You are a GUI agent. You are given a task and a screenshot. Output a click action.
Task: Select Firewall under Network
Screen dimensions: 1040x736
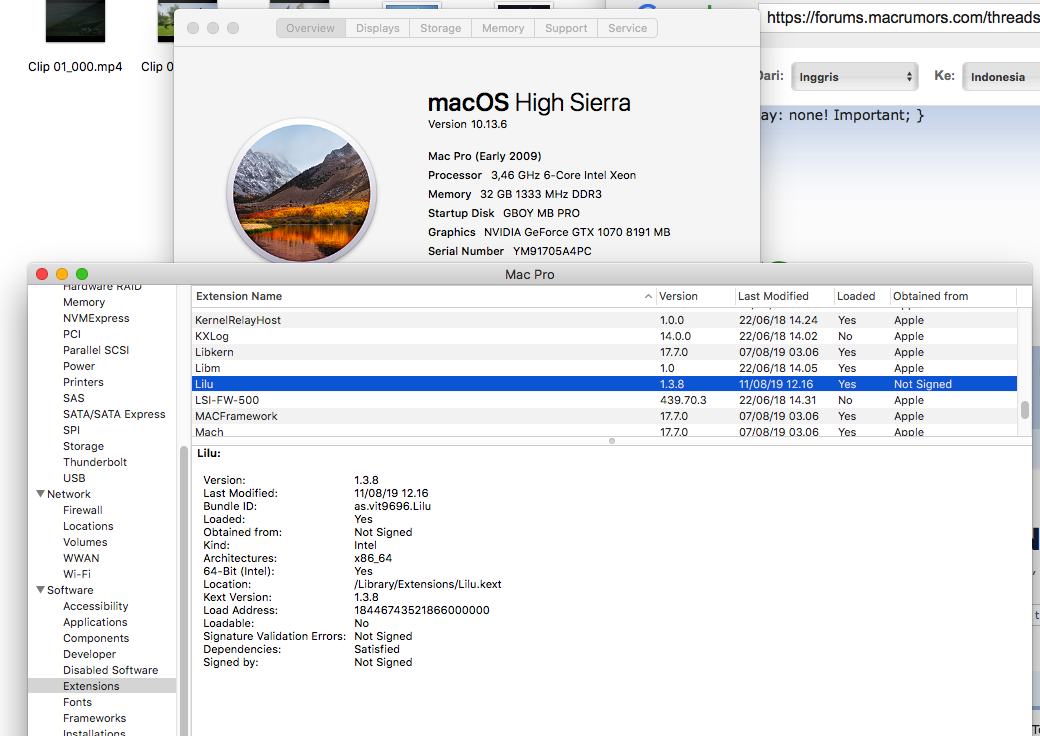[x=82, y=510]
